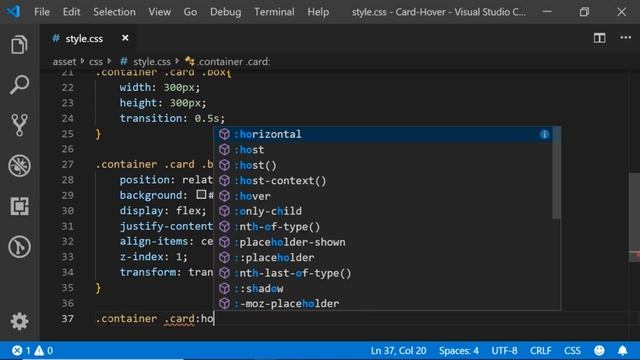Screen dimensions: 640x360
Task: Open the Search view in activity bar
Action: point(19,84)
